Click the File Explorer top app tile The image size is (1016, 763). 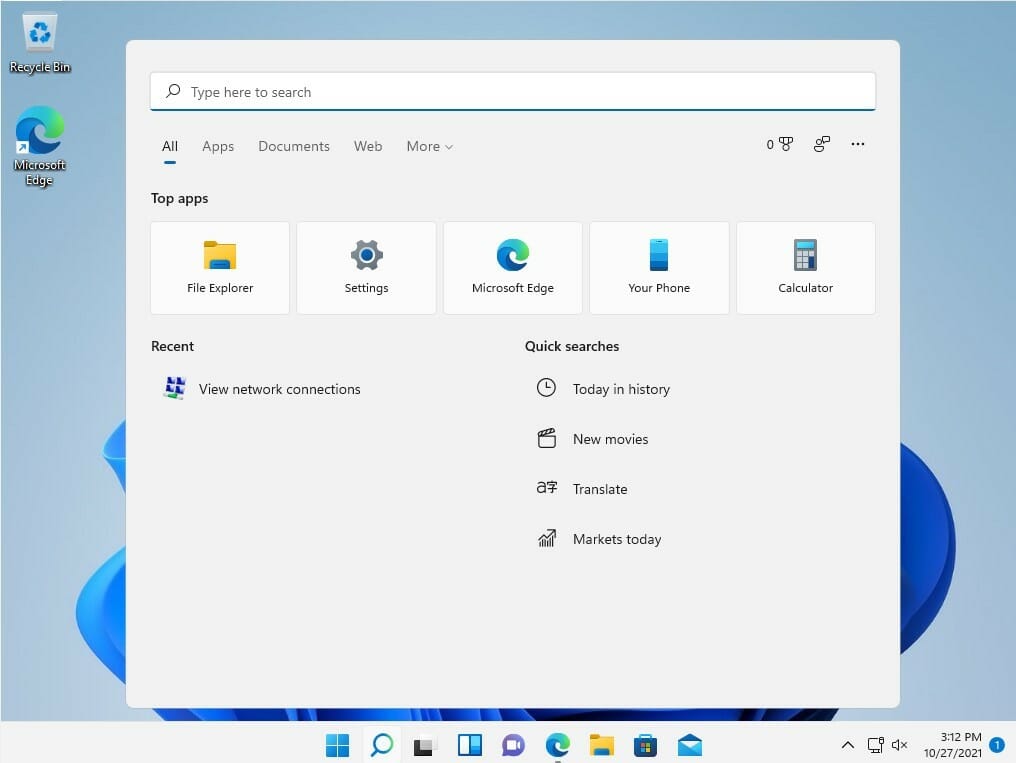tap(220, 268)
